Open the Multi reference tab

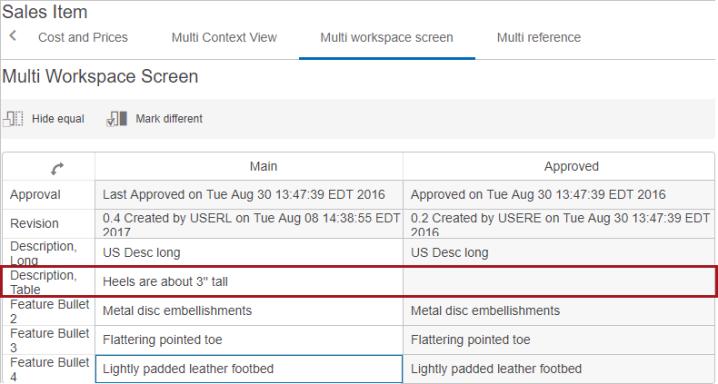click(x=539, y=38)
